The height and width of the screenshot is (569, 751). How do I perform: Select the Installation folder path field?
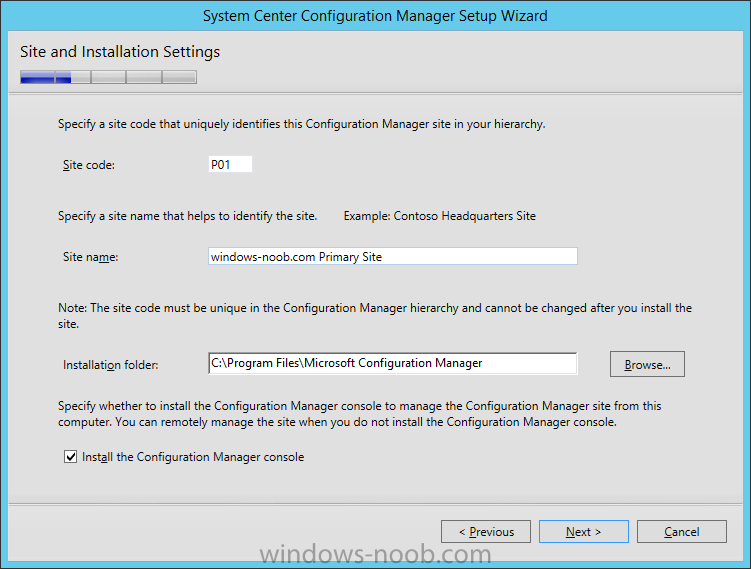(393, 363)
